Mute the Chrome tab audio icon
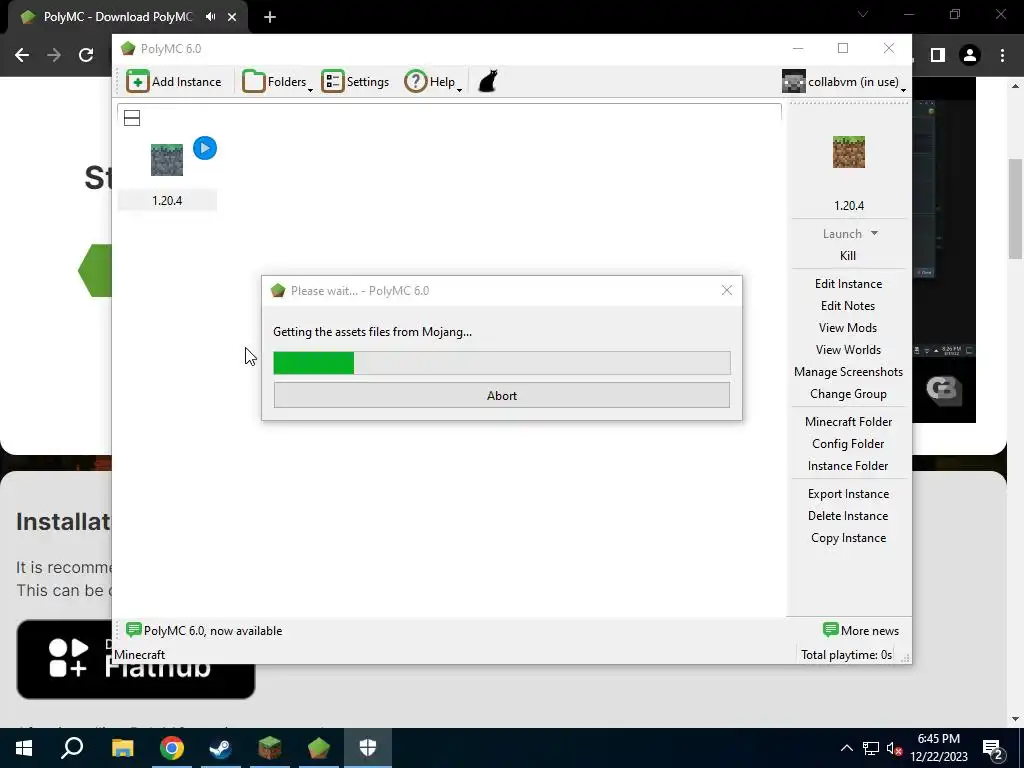The width and height of the screenshot is (1024, 768). [210, 17]
